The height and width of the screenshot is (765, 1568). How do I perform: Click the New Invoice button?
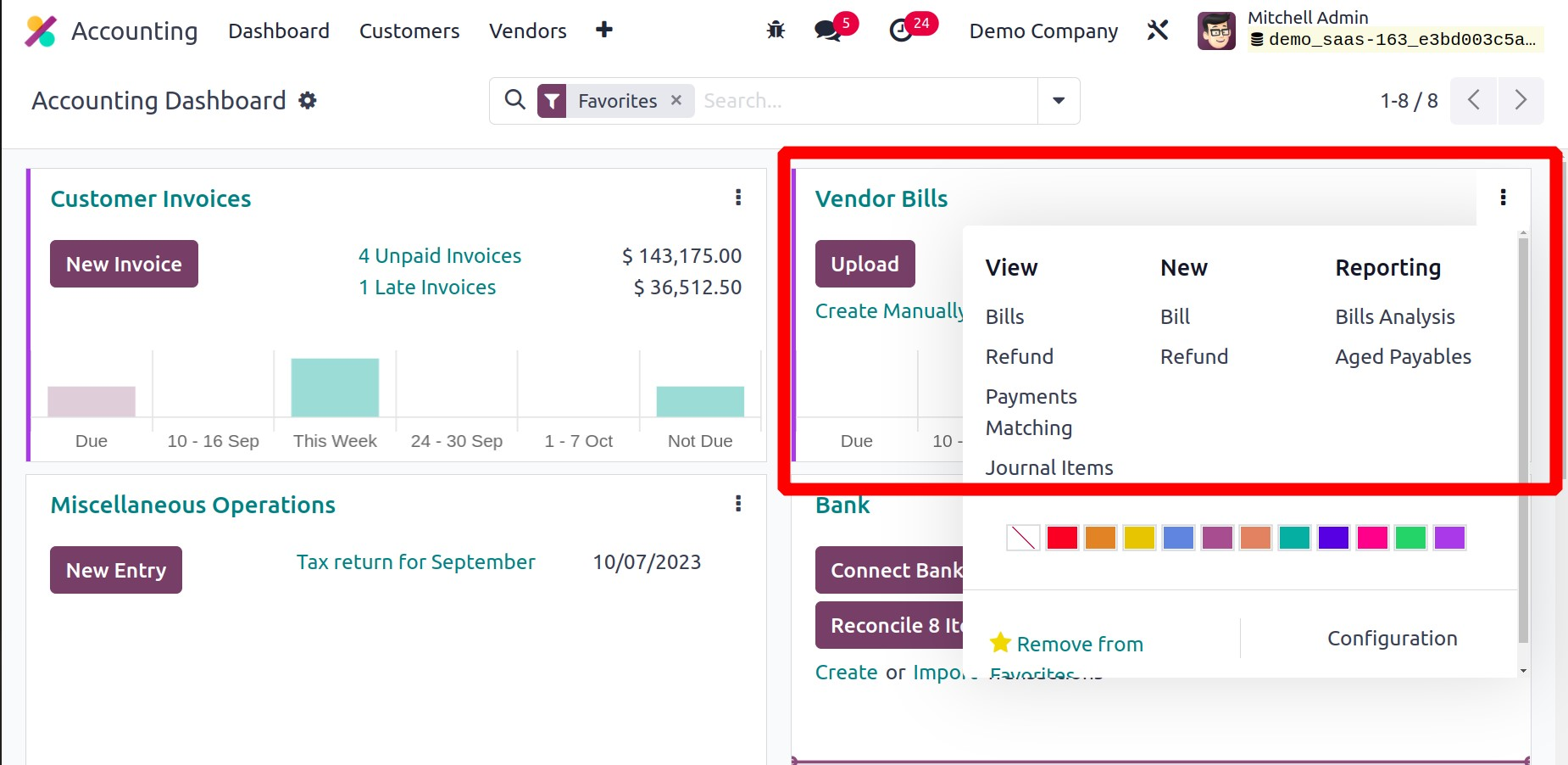click(x=124, y=264)
